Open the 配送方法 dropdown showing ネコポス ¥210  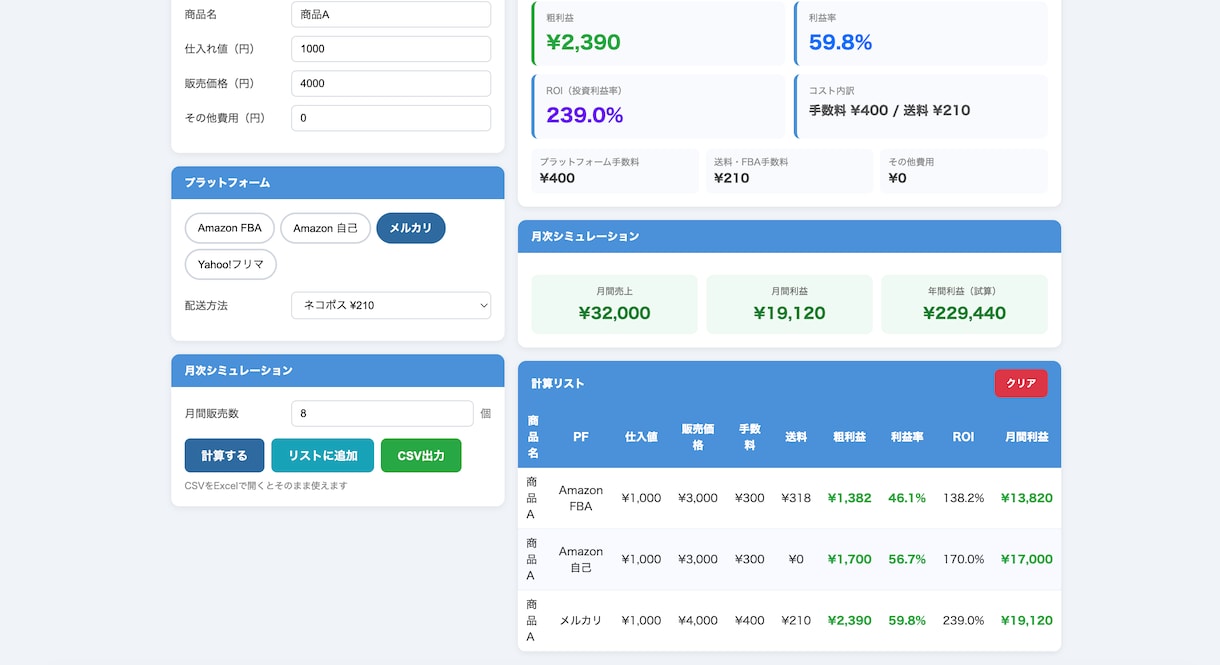point(391,305)
